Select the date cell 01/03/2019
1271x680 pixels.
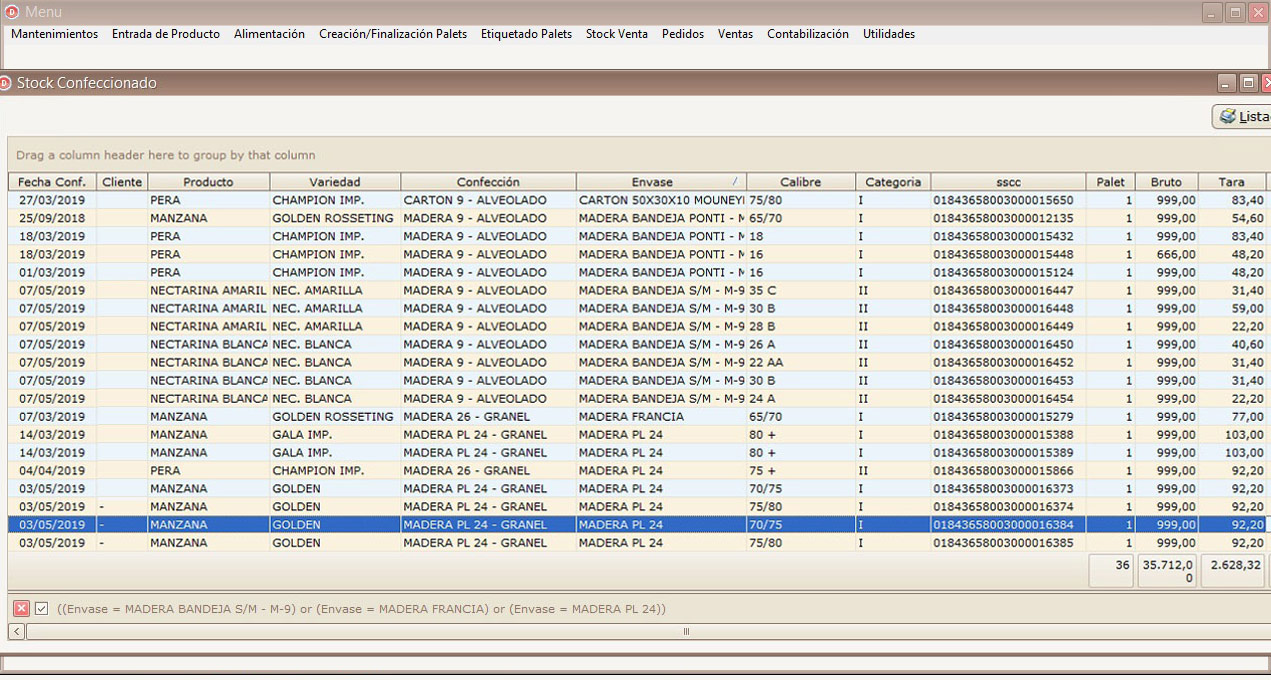[52, 272]
